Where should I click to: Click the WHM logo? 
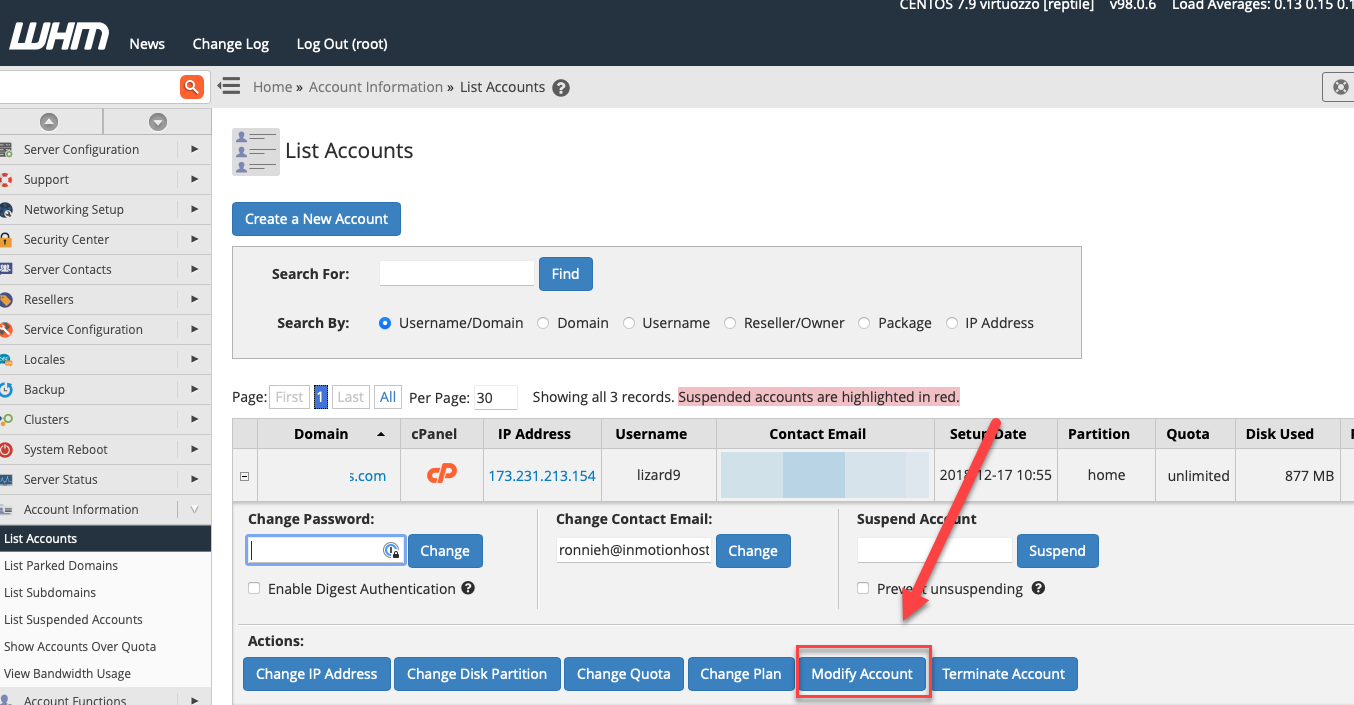tap(59, 39)
